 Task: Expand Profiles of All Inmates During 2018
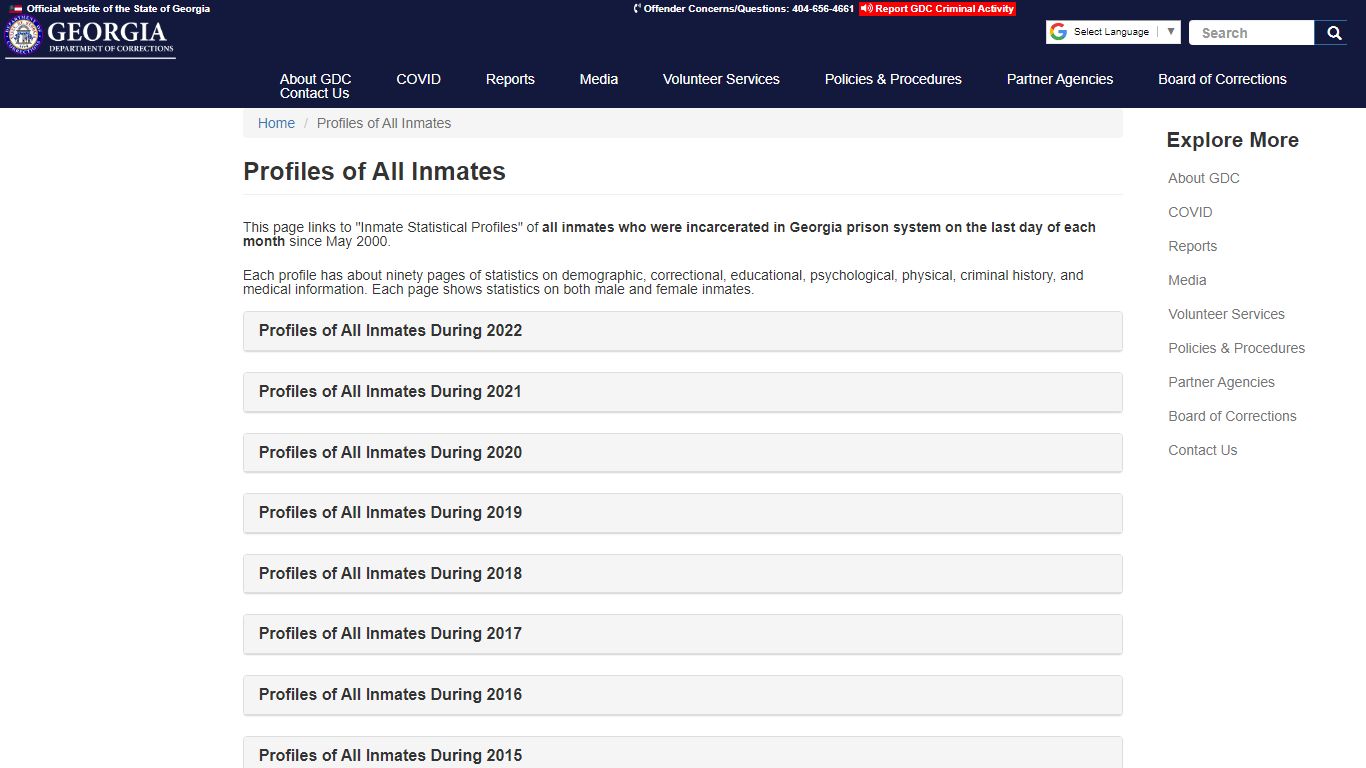pyautogui.click(x=683, y=574)
